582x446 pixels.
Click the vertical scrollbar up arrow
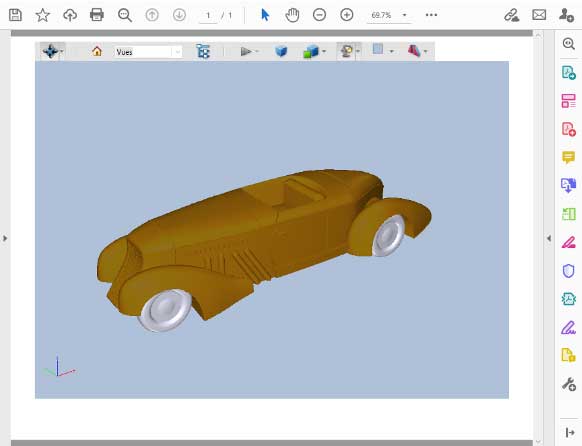[538, 35]
